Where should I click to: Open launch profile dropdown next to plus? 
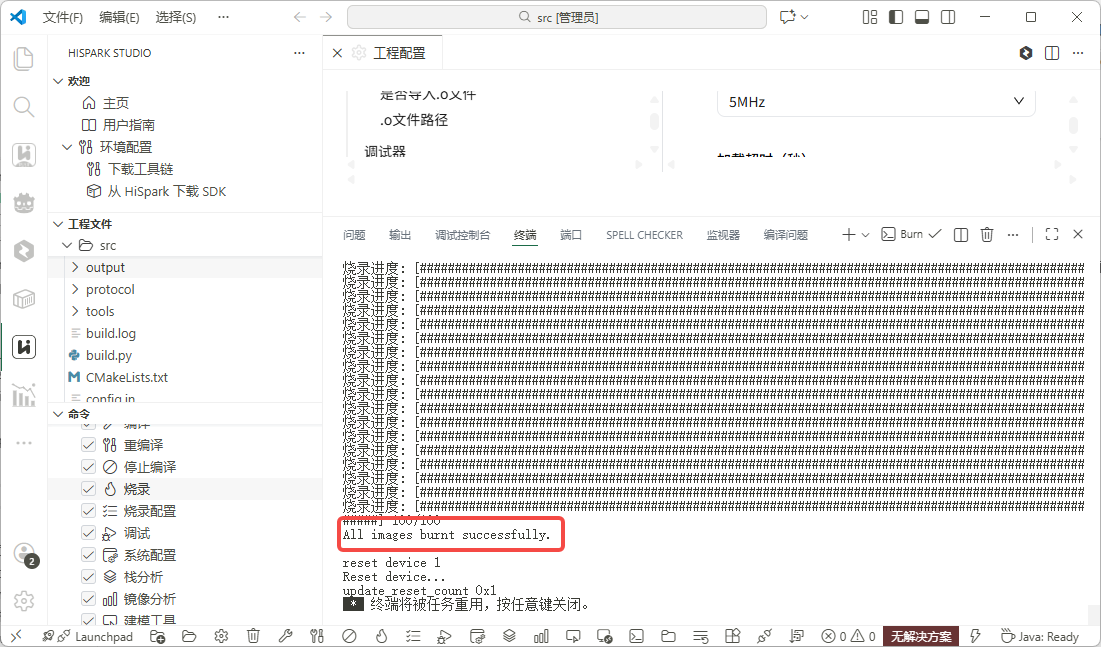(865, 235)
